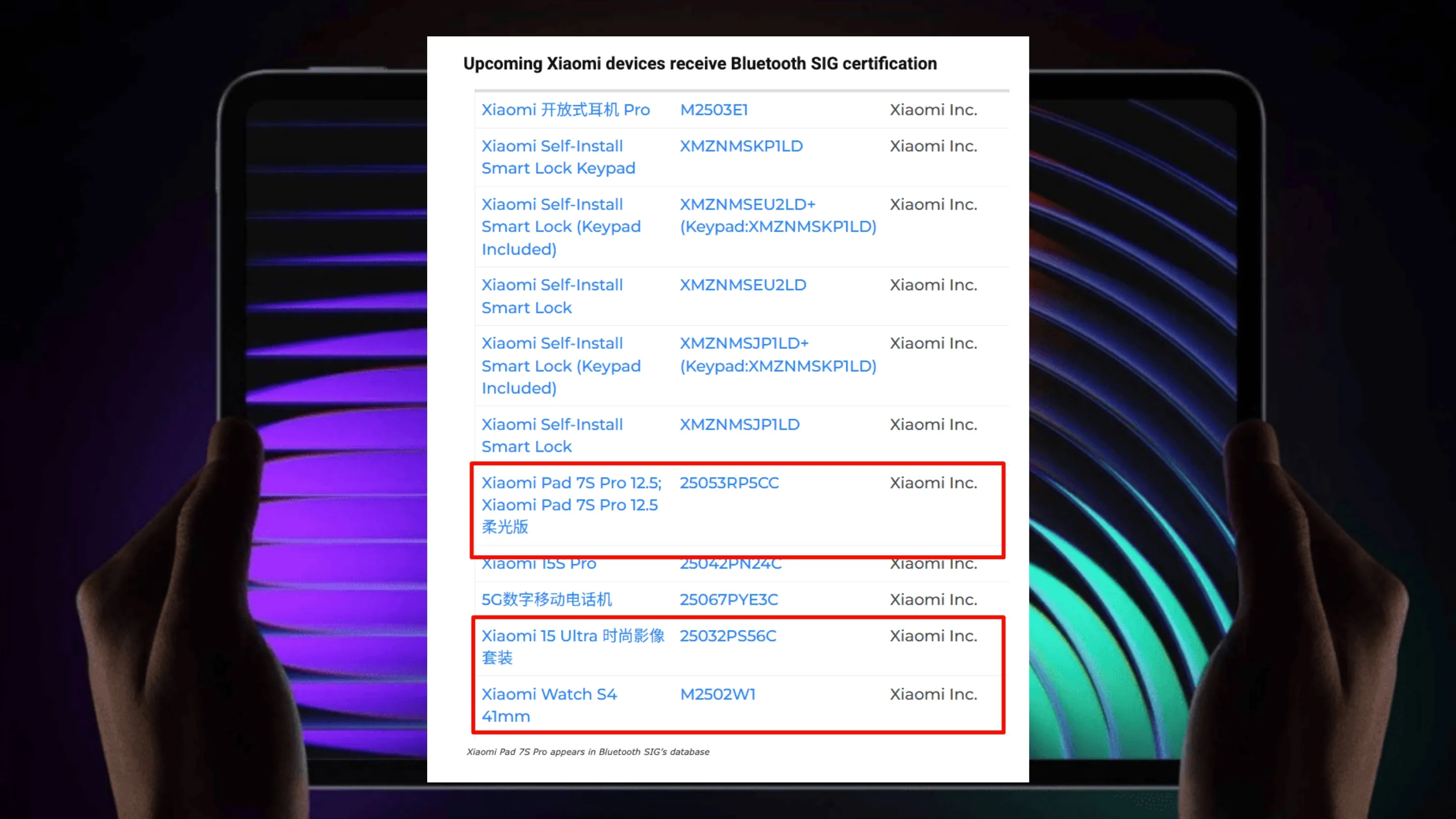Open Xiaomi 15 Ultra 时尚影像套装 link
This screenshot has width=1456, height=819.
pos(573,647)
